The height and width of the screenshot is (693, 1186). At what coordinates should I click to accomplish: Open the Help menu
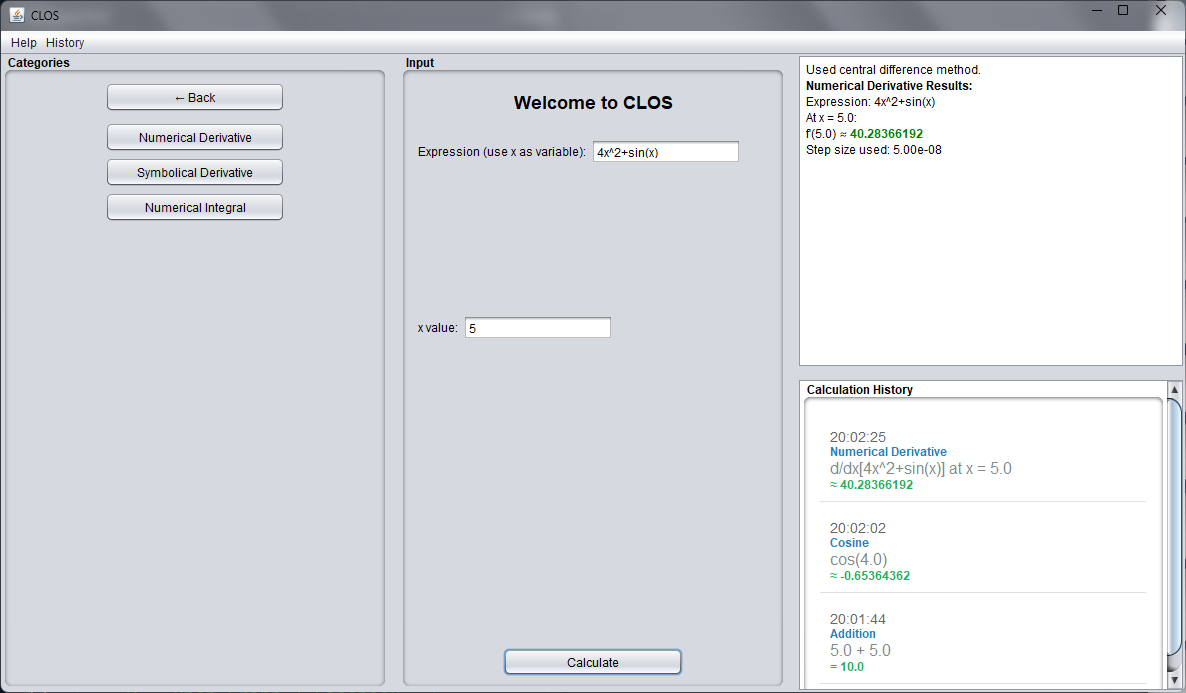point(24,43)
